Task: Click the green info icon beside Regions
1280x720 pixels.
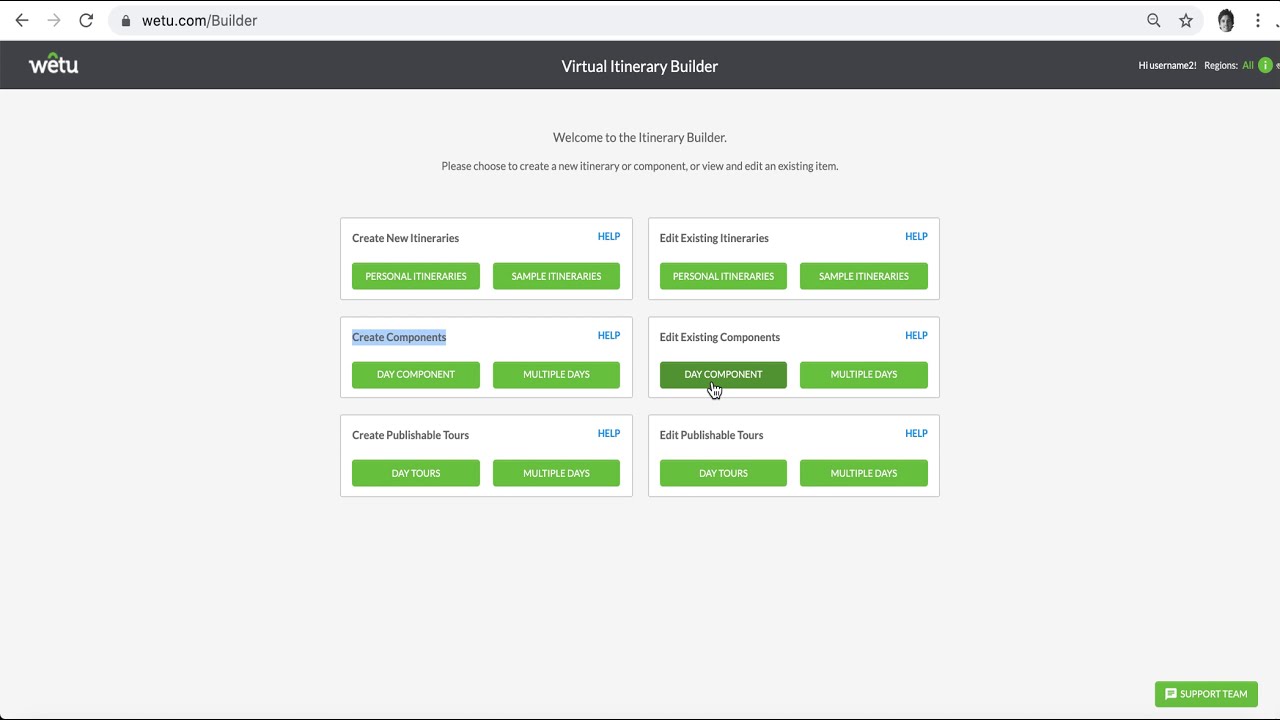Action: (x=1265, y=65)
